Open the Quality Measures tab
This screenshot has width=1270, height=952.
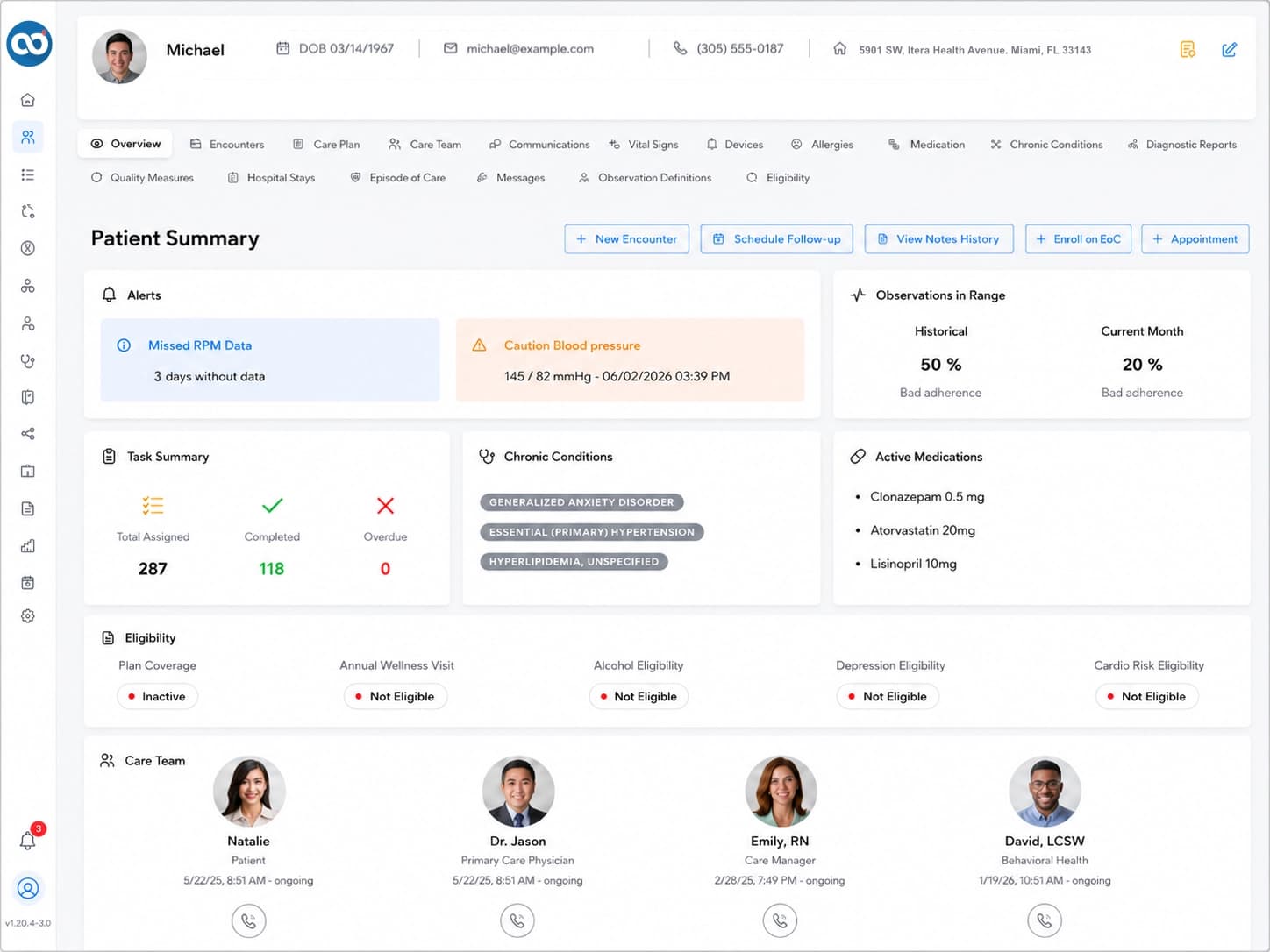pyautogui.click(x=142, y=177)
